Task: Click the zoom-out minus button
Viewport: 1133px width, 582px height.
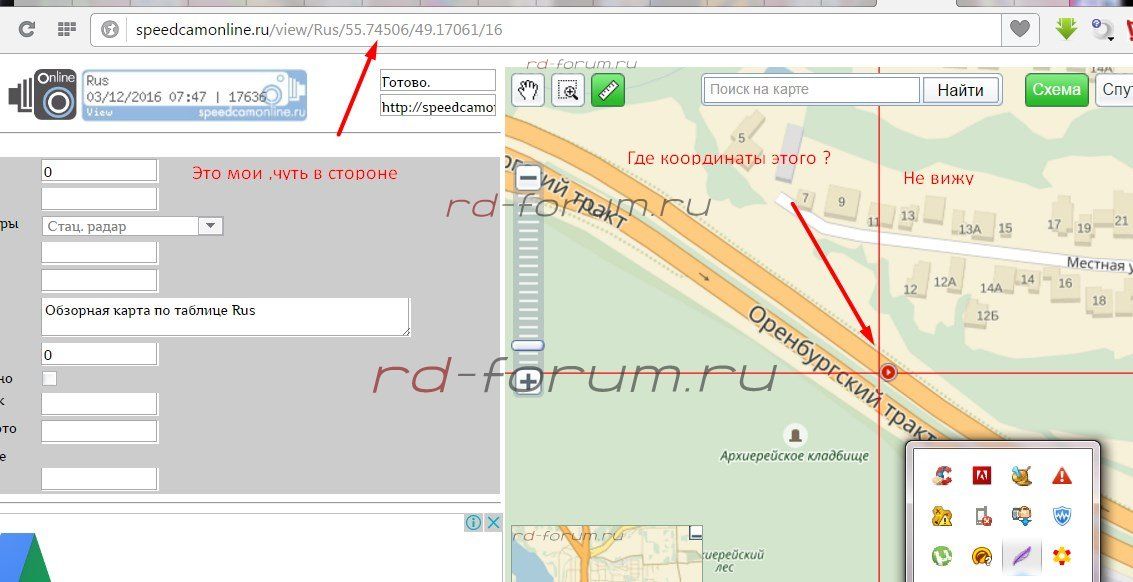Action: tap(528, 178)
